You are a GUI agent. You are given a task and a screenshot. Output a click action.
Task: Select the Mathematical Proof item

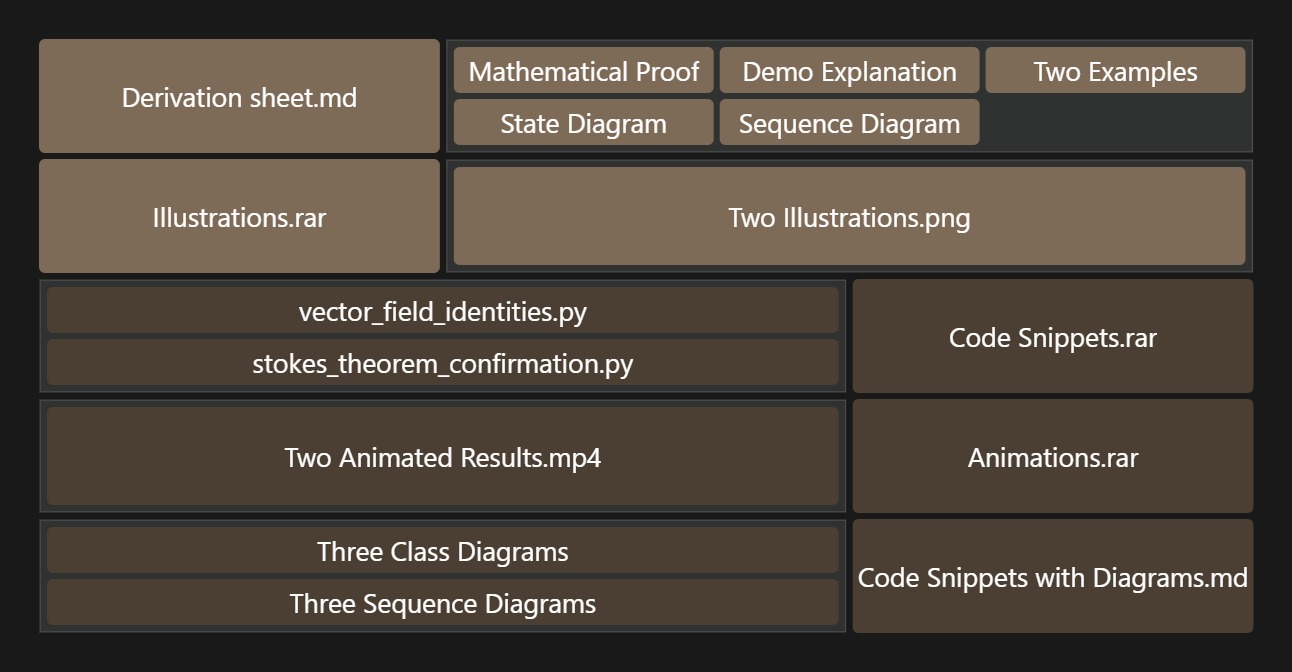(583, 71)
